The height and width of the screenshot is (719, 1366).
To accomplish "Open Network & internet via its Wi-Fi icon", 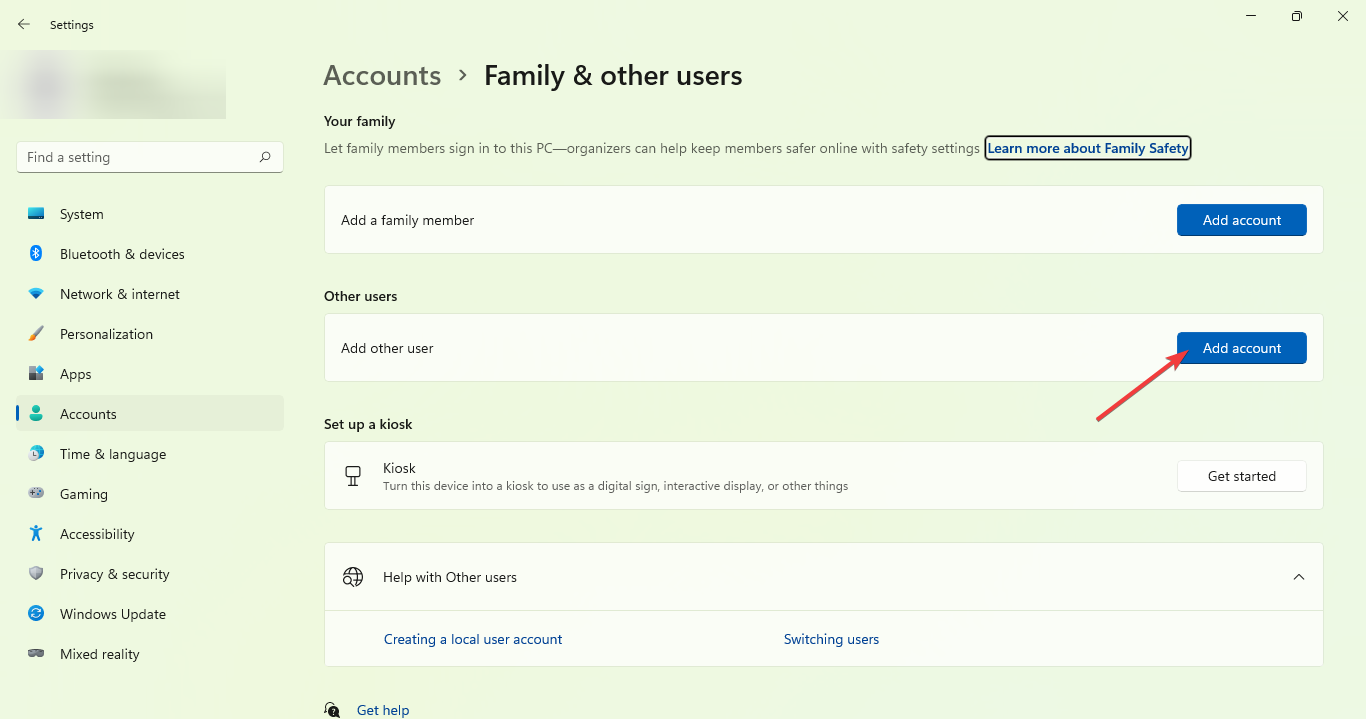I will click(x=36, y=294).
